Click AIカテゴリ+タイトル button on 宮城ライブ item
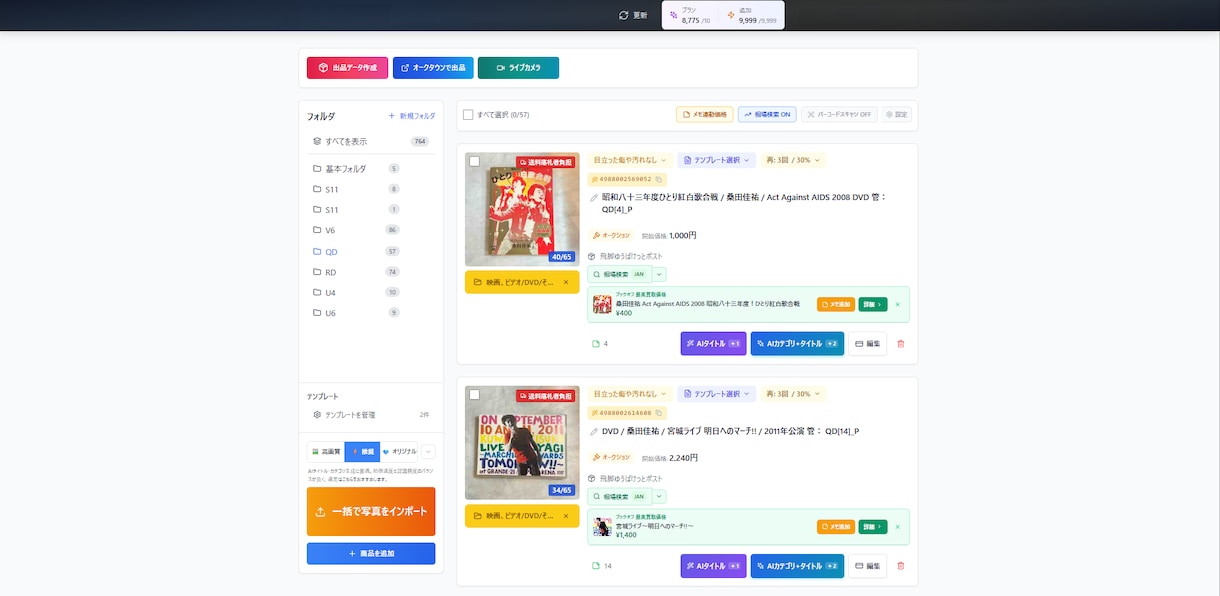This screenshot has width=1220, height=596. point(797,566)
